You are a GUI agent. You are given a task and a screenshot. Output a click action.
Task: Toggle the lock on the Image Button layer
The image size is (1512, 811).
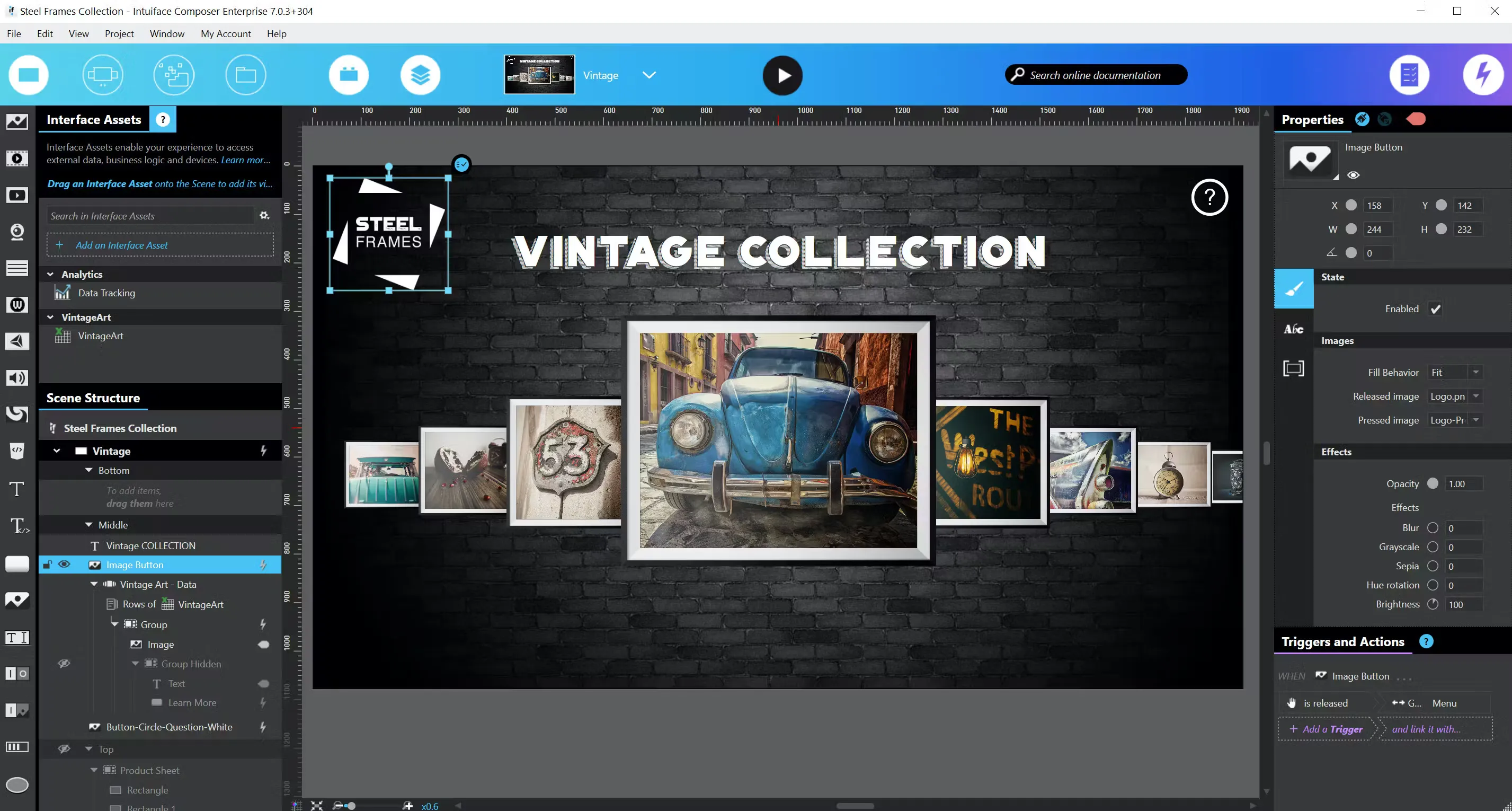click(48, 565)
